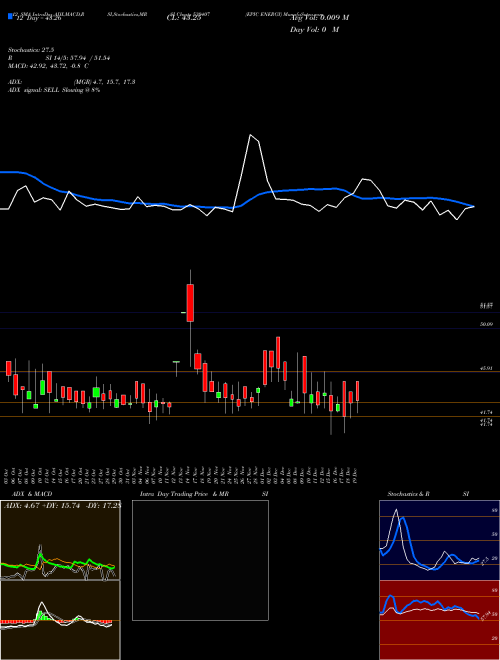Click the first red candlestick on 03 Oct
Image resolution: width=500 pixels, height=660 pixels.
pyautogui.click(x=8, y=368)
